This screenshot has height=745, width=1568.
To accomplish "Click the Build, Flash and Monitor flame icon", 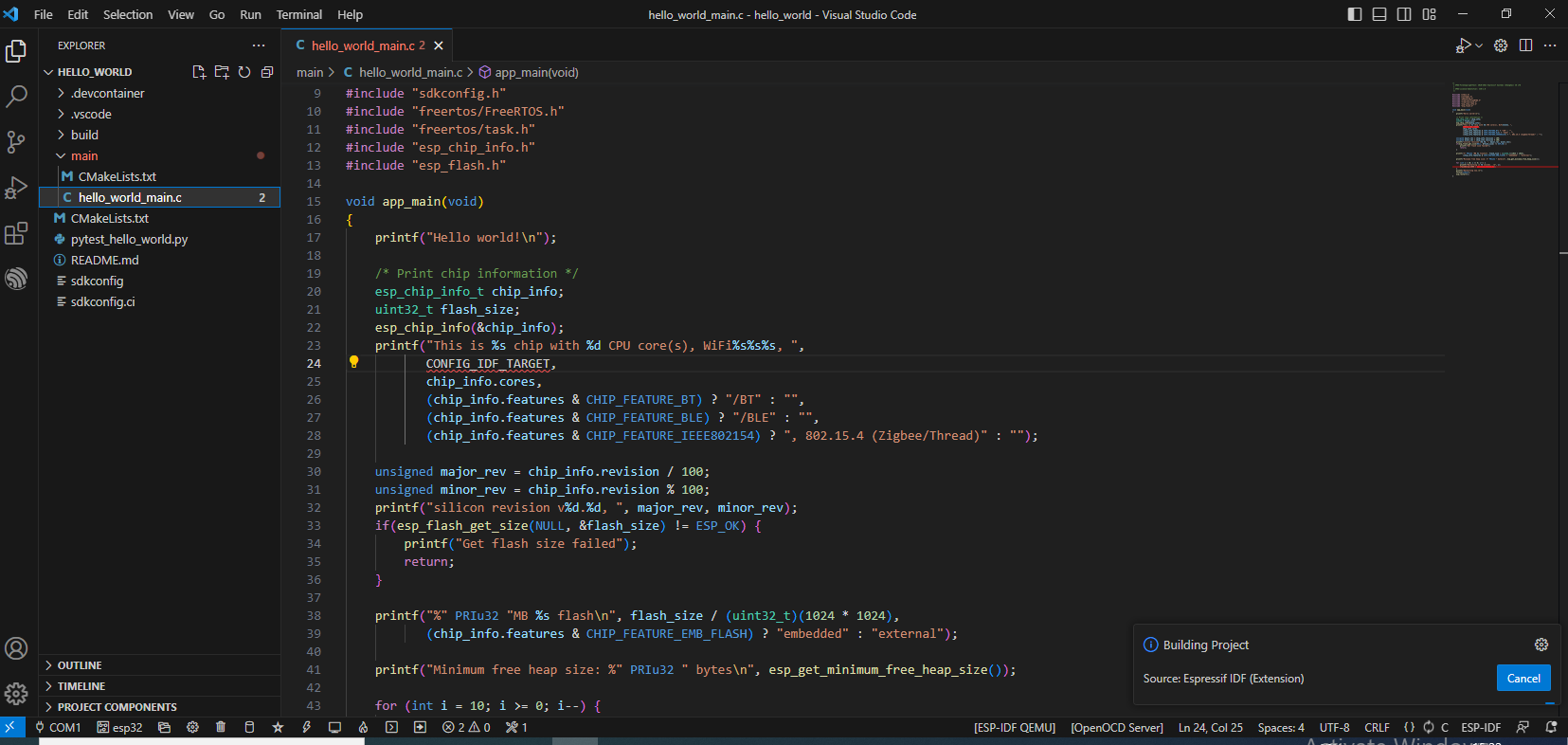I will (x=363, y=727).
